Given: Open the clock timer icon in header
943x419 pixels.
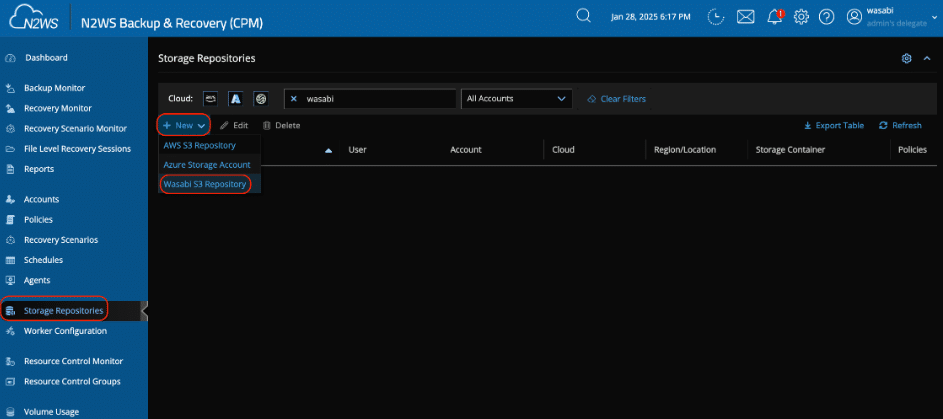Looking at the screenshot, I should pyautogui.click(x=716, y=17).
